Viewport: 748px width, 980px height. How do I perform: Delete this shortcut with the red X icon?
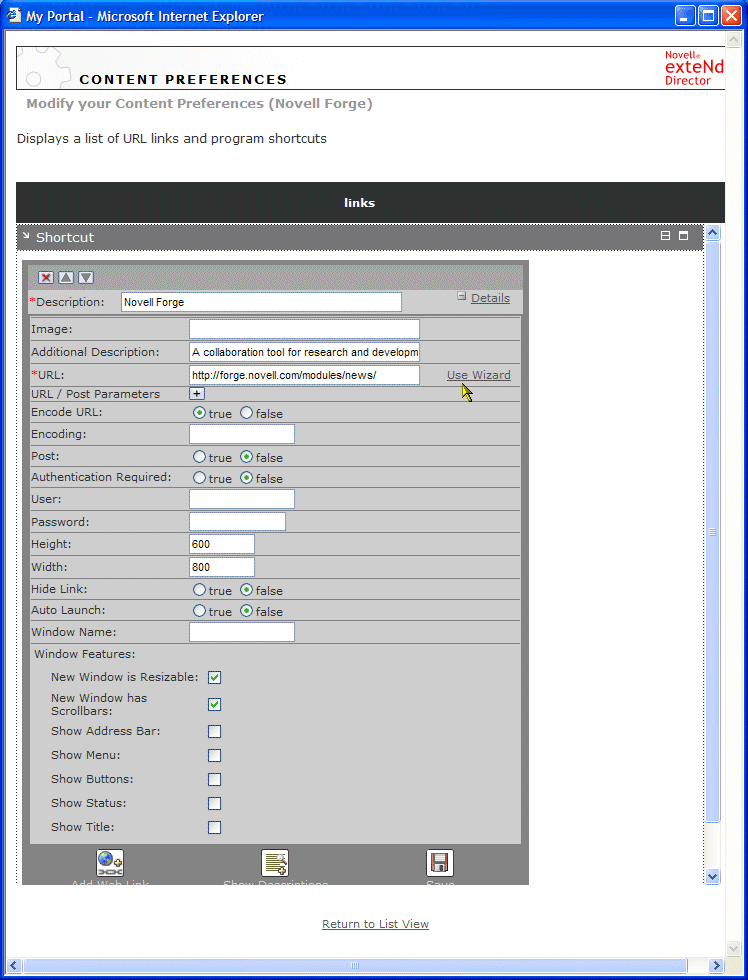tap(46, 278)
